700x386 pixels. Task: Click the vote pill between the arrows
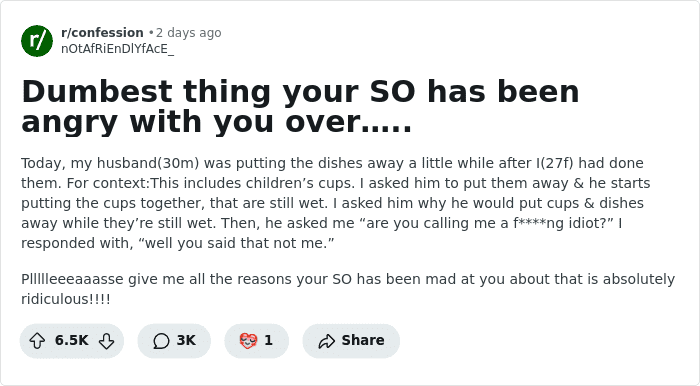point(72,341)
